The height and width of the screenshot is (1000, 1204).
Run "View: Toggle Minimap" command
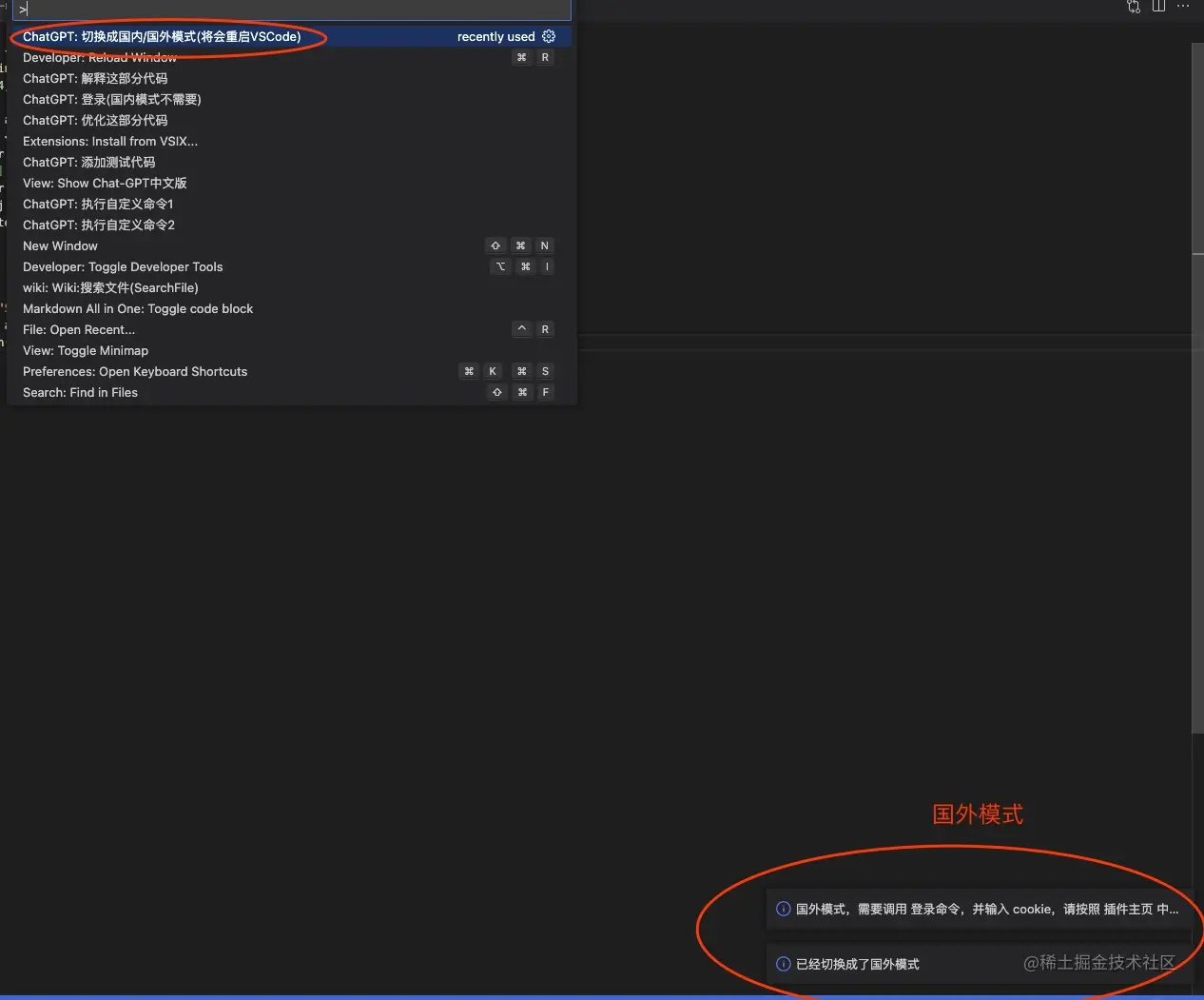tap(86, 350)
